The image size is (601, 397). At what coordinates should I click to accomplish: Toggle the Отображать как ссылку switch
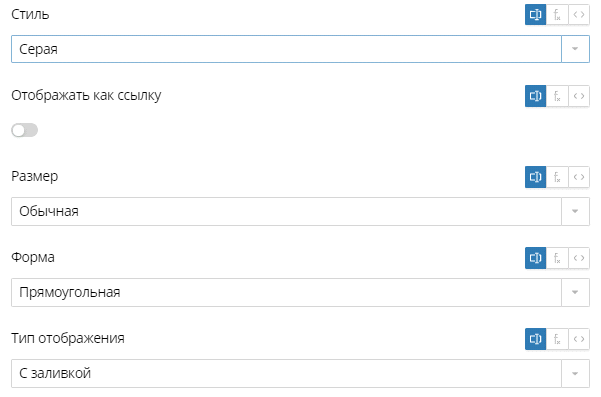click(x=25, y=130)
